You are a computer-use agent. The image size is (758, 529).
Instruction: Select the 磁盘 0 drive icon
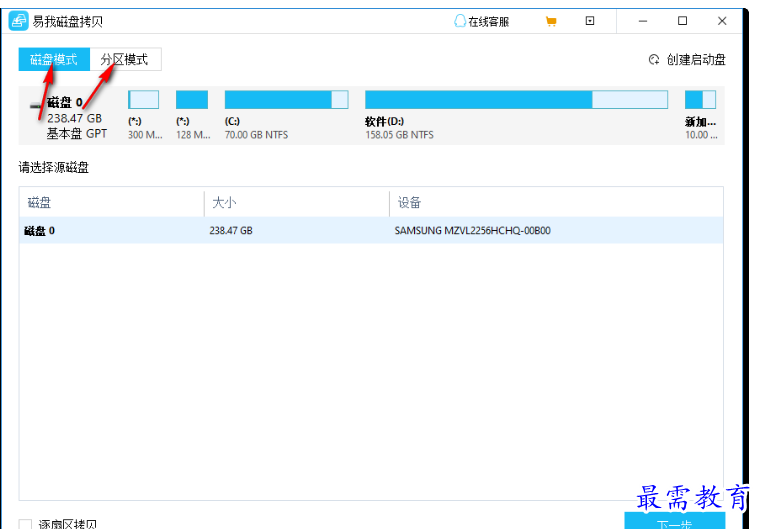tap(36, 104)
